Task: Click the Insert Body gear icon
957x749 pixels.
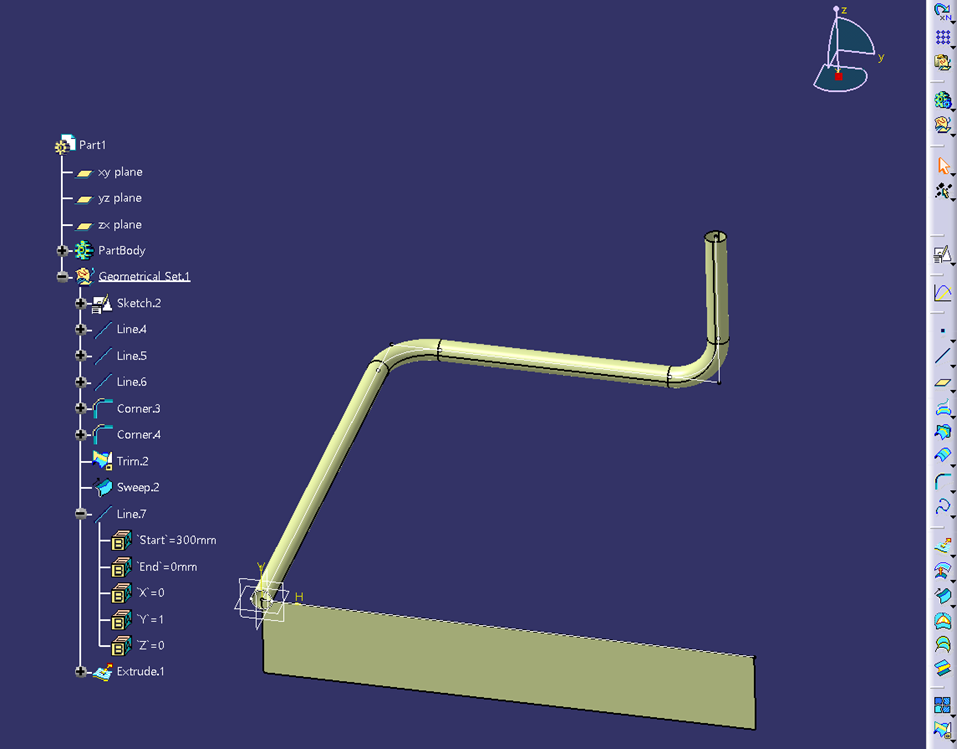Action: pyautogui.click(x=942, y=100)
